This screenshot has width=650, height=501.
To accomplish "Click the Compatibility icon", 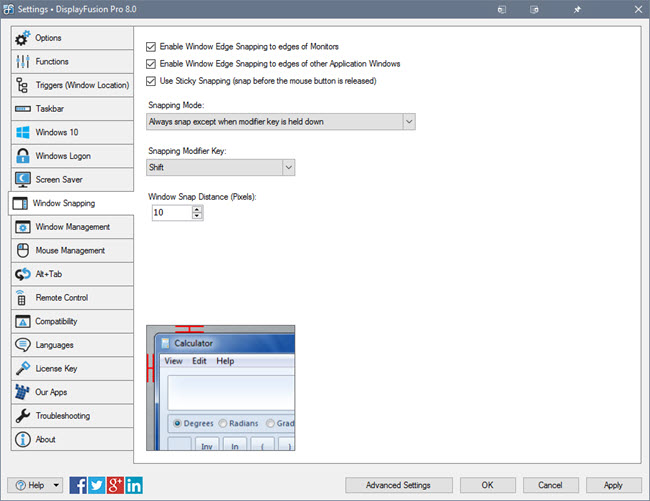I will [22, 321].
